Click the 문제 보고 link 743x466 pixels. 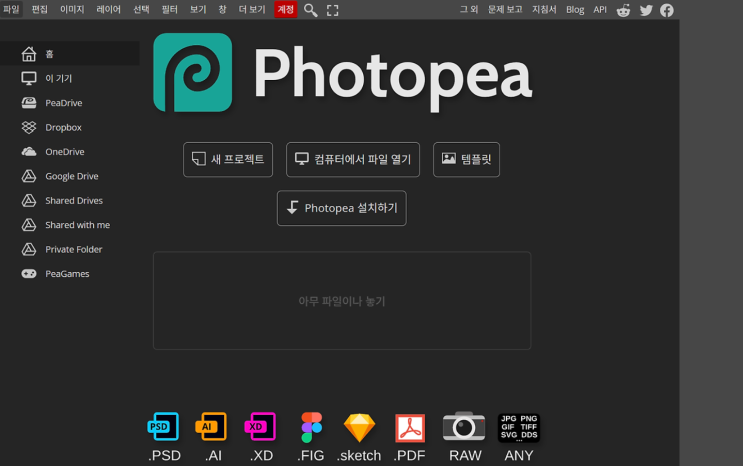click(x=505, y=9)
